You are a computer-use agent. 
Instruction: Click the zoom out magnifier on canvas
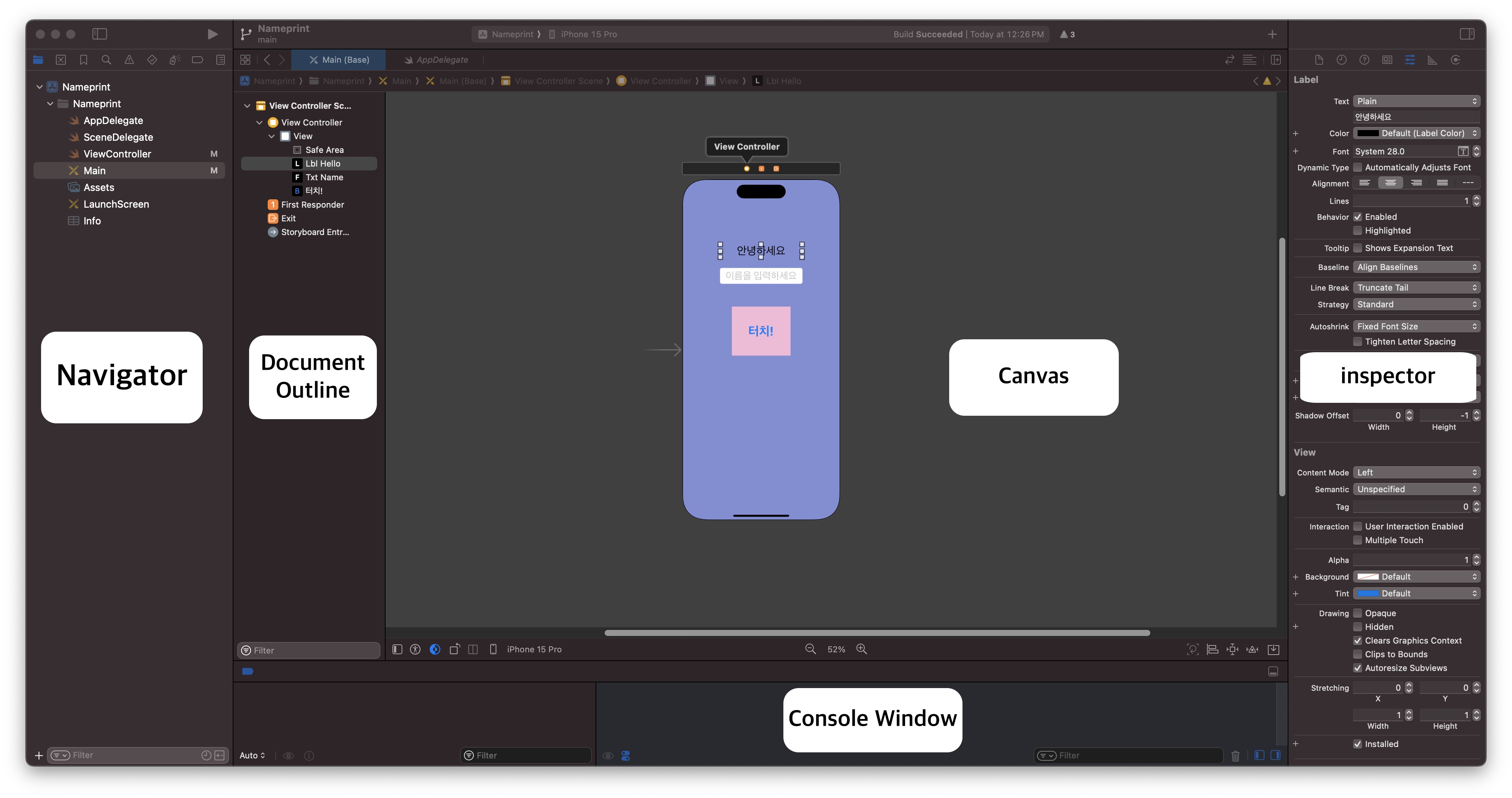810,649
